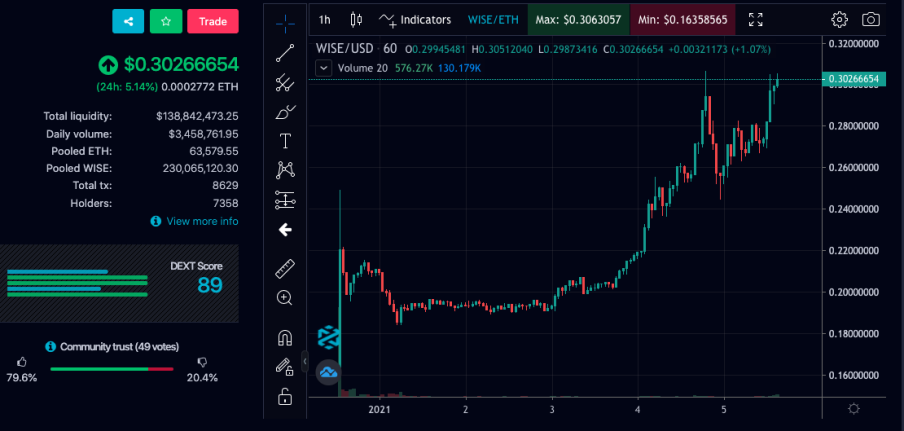
Task: Click the Min: $0.16358565 label
Action: pos(683,20)
